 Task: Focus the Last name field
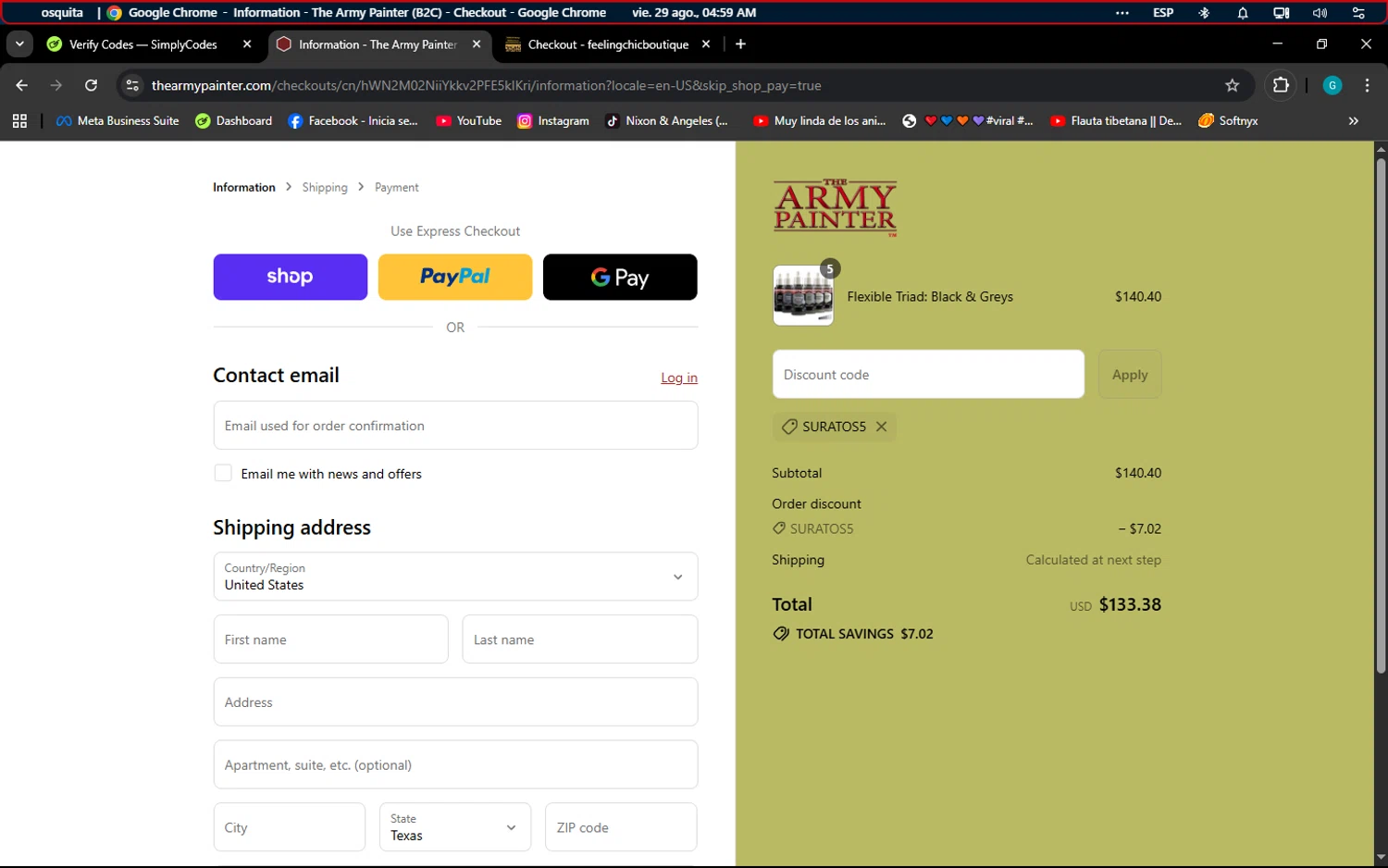click(580, 639)
